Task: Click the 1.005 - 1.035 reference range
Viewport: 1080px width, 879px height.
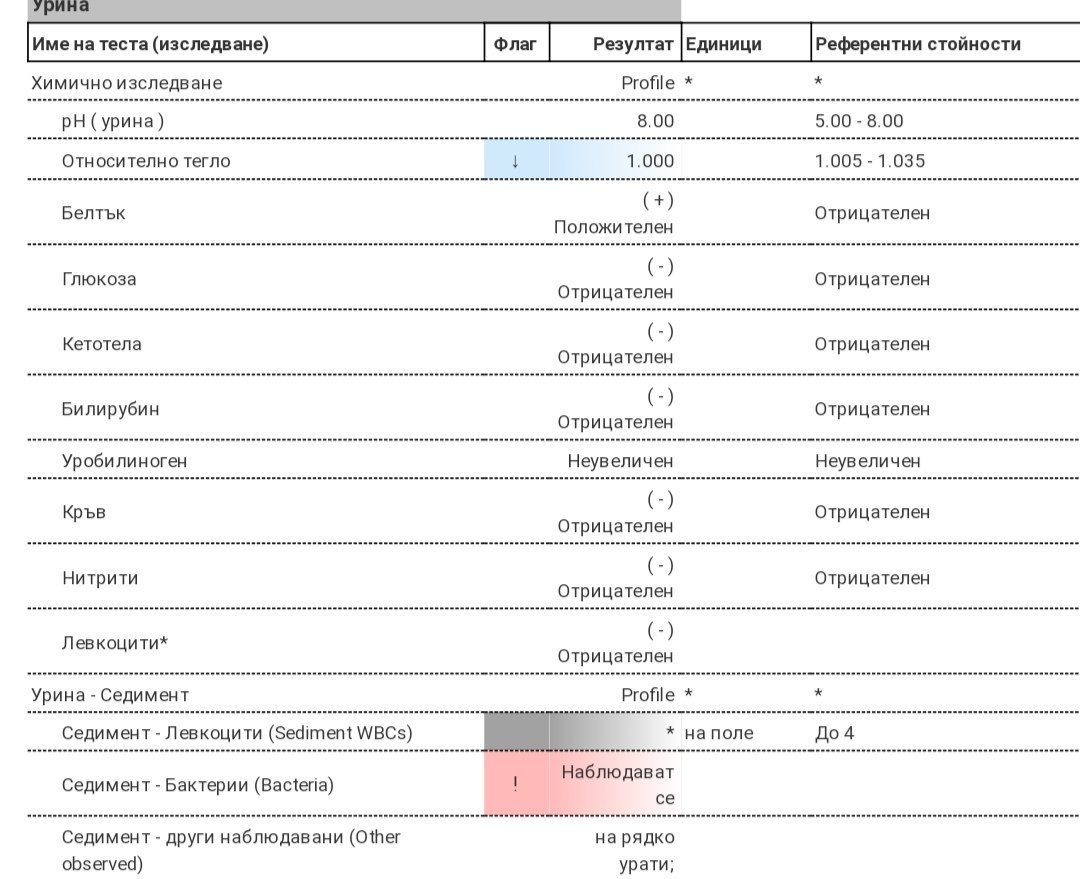Action: pyautogui.click(x=869, y=161)
